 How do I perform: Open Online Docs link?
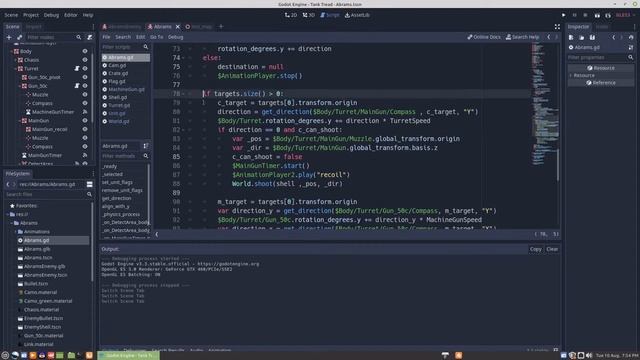(x=484, y=37)
